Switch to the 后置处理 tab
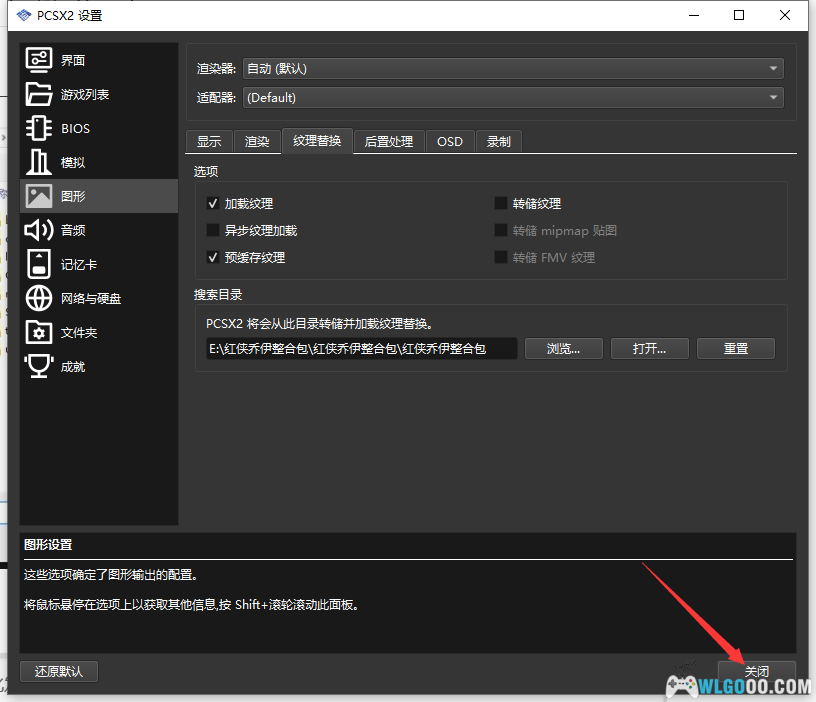The width and height of the screenshot is (816, 702). click(x=388, y=142)
